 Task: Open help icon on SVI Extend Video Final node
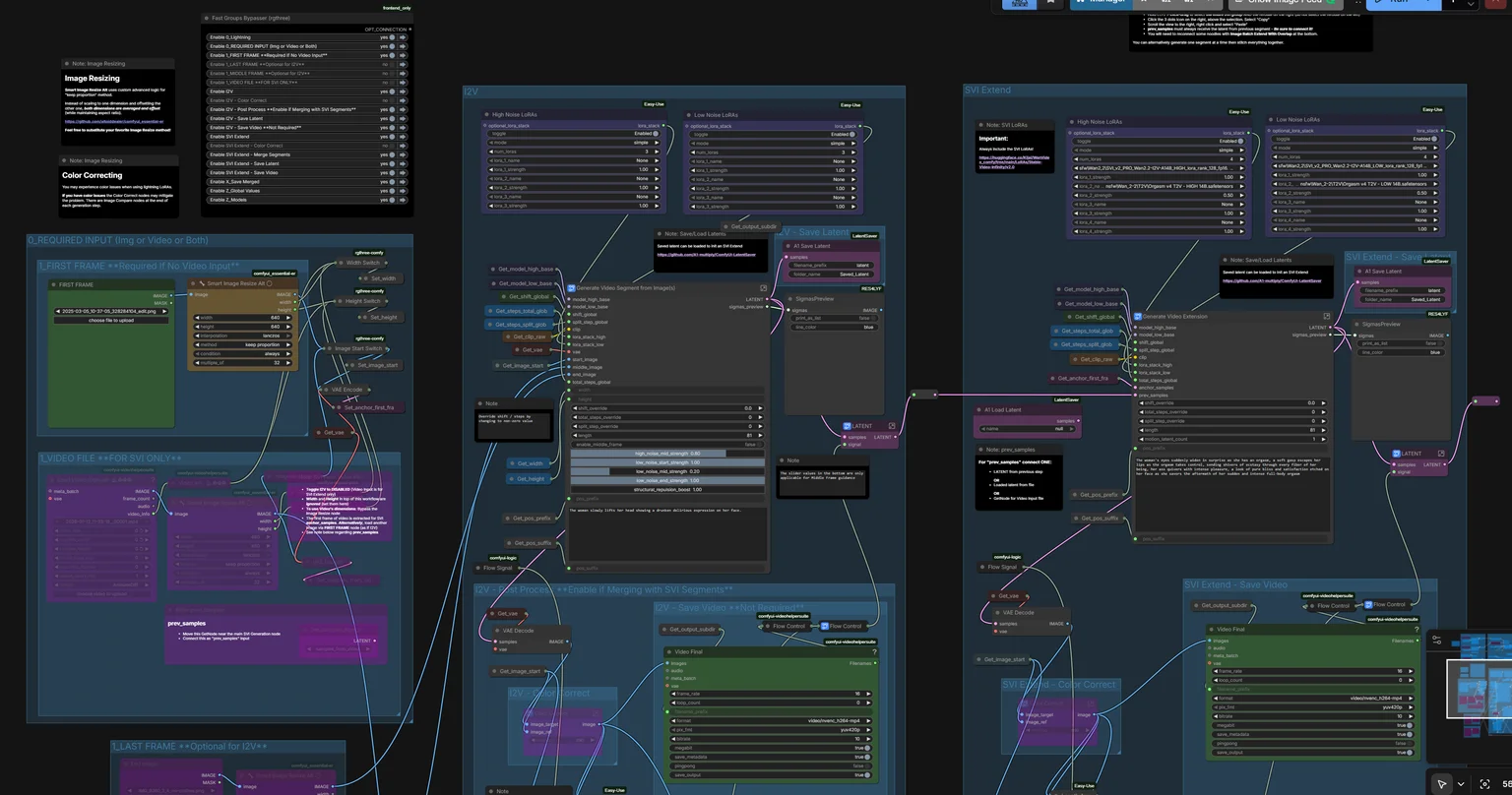(x=1417, y=630)
